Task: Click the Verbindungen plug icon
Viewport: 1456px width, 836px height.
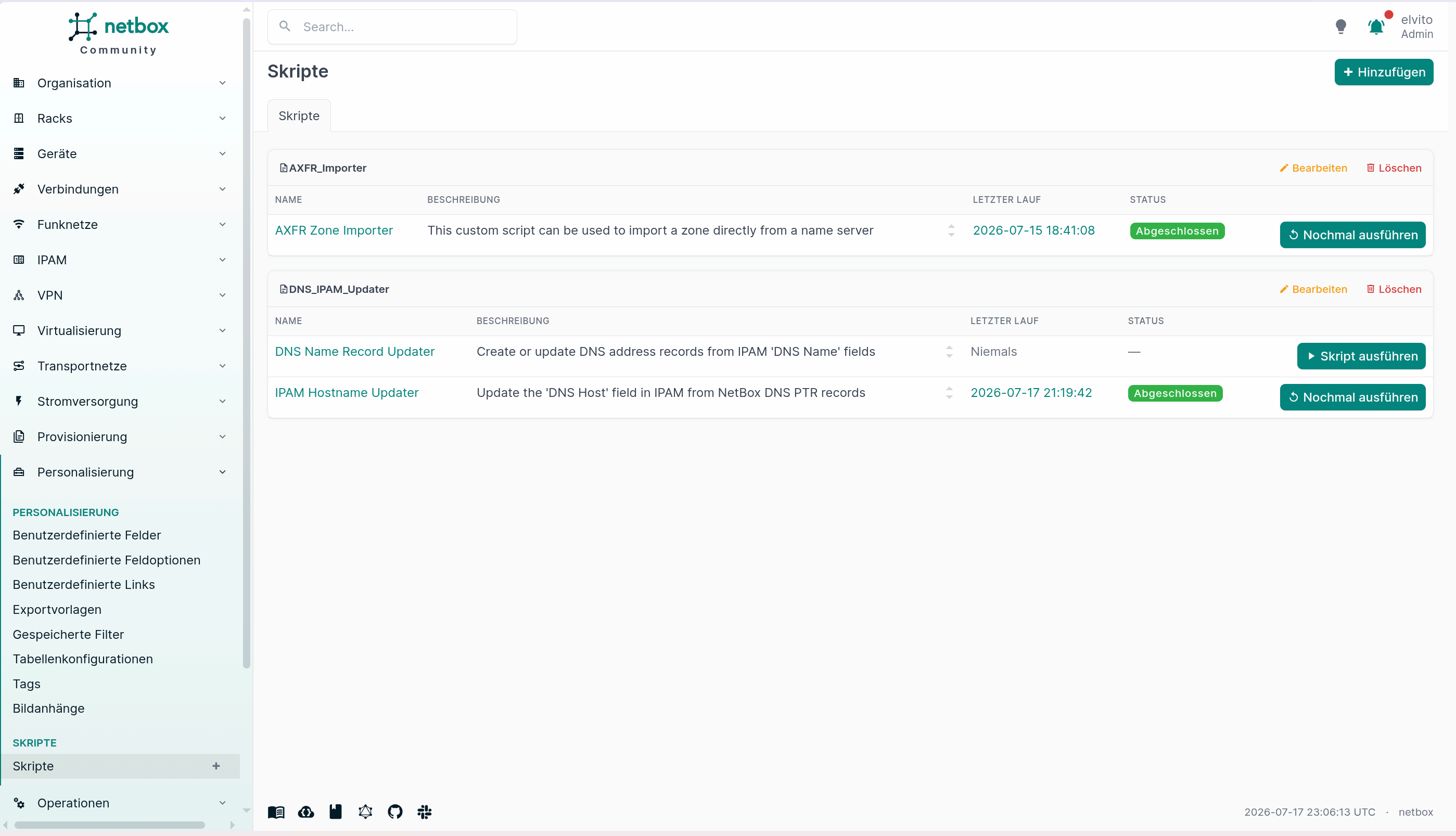Action: [x=19, y=189]
